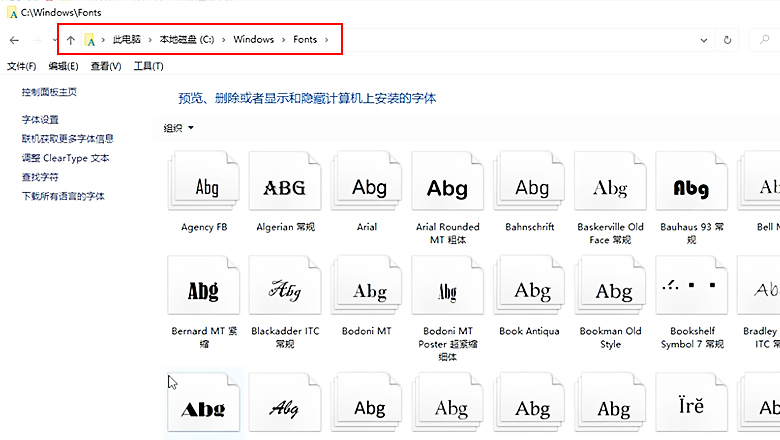The image size is (780, 440).
Task: Click 此电脑 in the breadcrumb path
Action: 127,40
